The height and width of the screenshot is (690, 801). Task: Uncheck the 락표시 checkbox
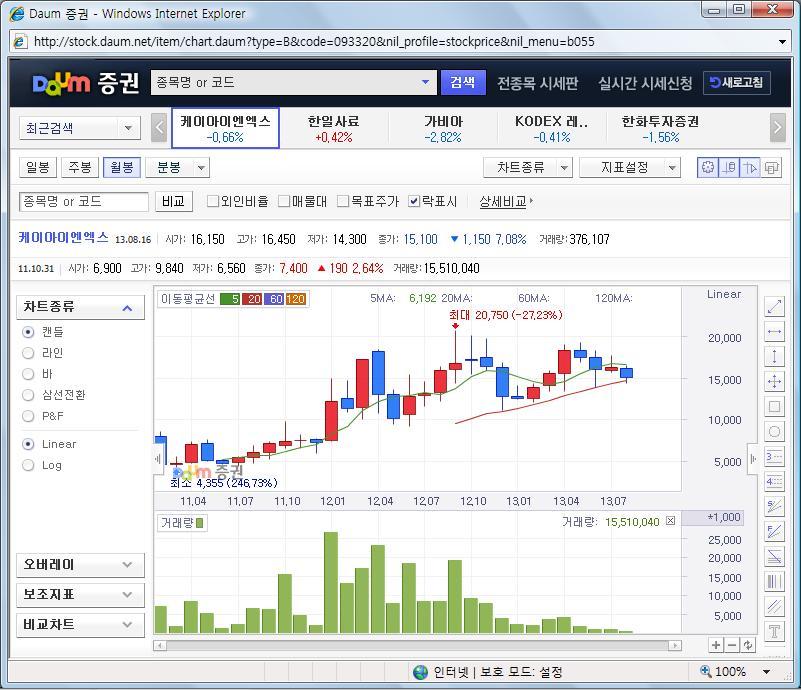pyautogui.click(x=414, y=201)
